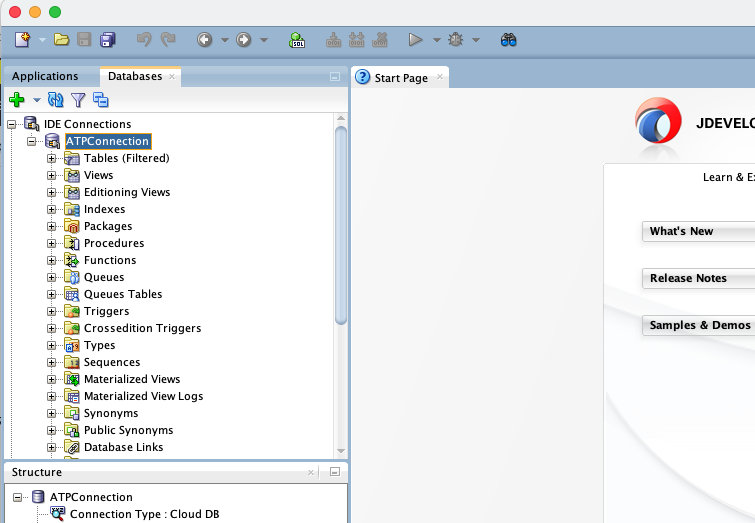Image resolution: width=755 pixels, height=523 pixels.
Task: Expand the Procedures node
Action: click(52, 243)
